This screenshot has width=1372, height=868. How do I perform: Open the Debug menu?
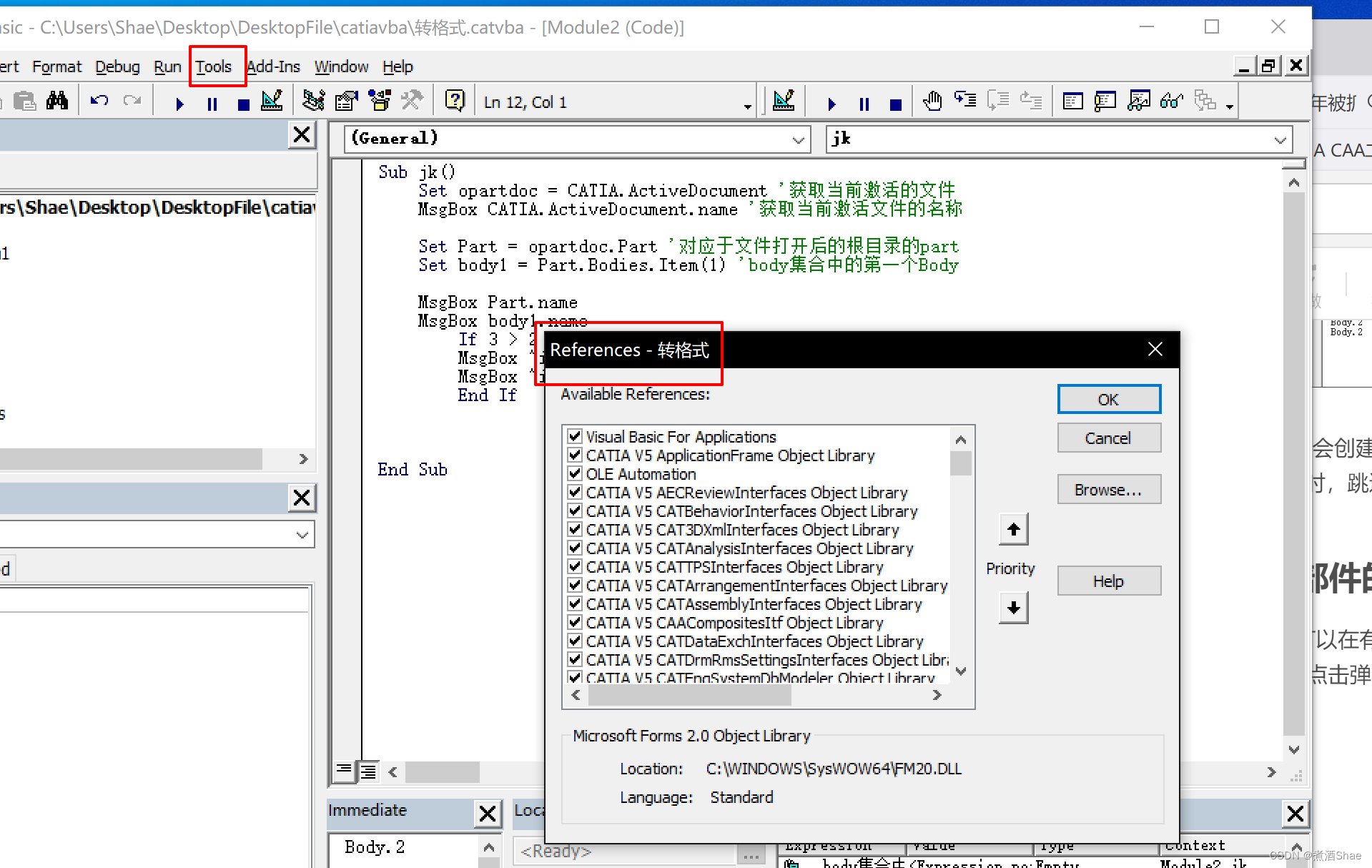[117, 66]
